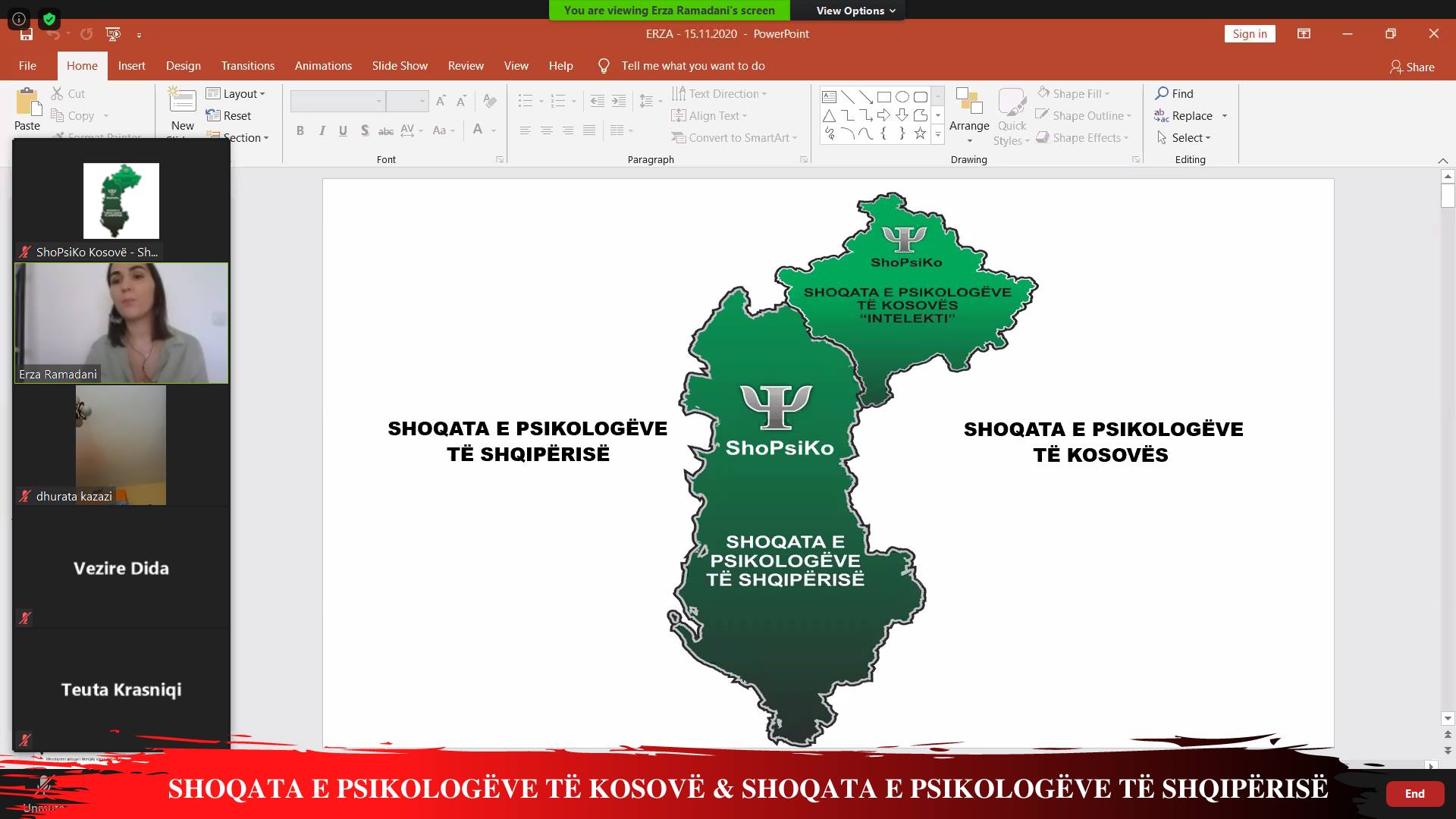Switch to the Design tab
The width and height of the screenshot is (1456, 819).
(x=184, y=66)
